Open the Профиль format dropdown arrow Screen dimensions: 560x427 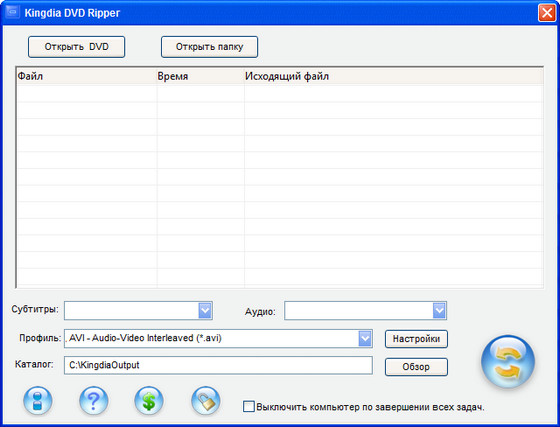pyautogui.click(x=365, y=338)
